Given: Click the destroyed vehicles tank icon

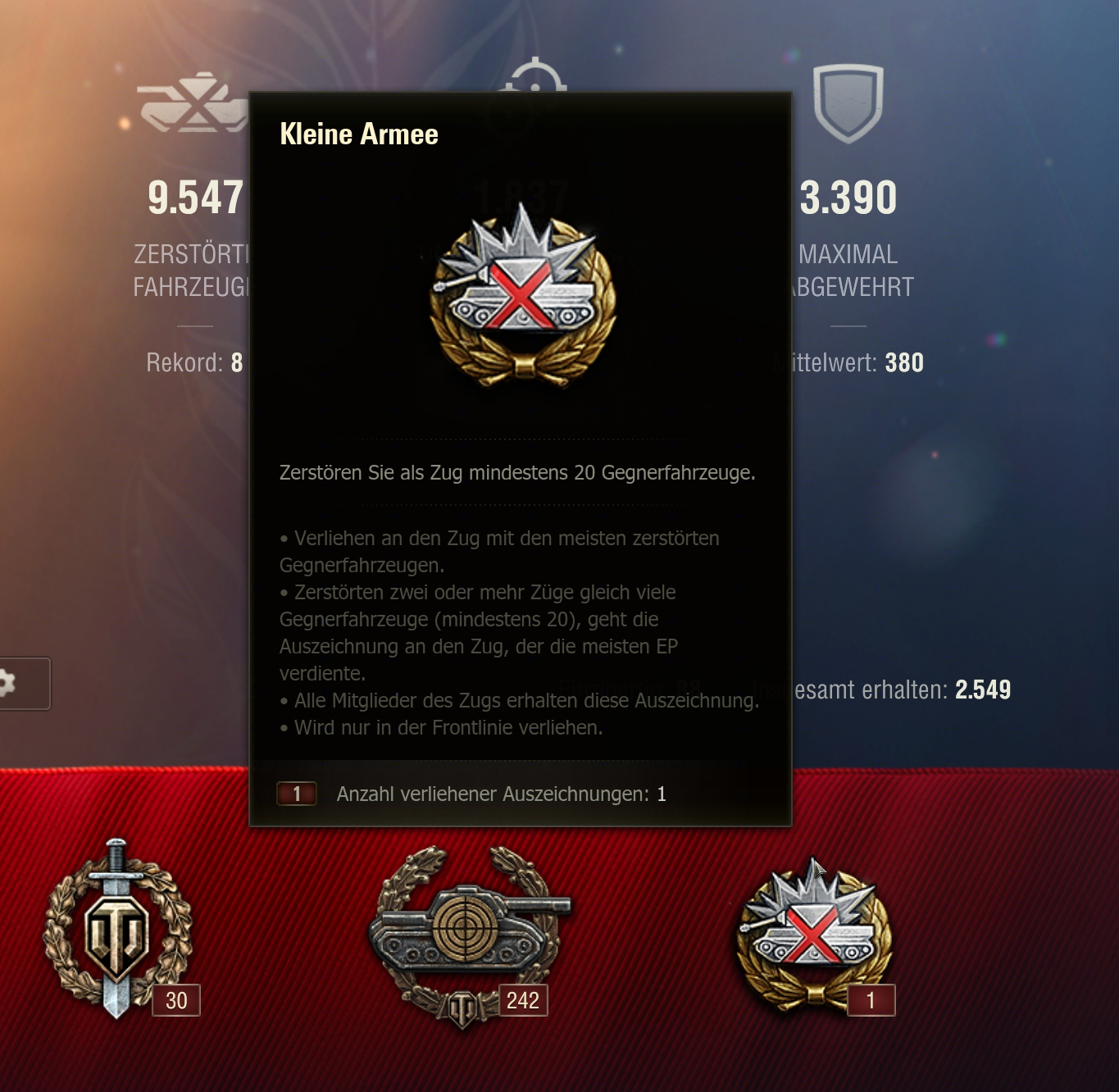Looking at the screenshot, I should [x=193, y=102].
